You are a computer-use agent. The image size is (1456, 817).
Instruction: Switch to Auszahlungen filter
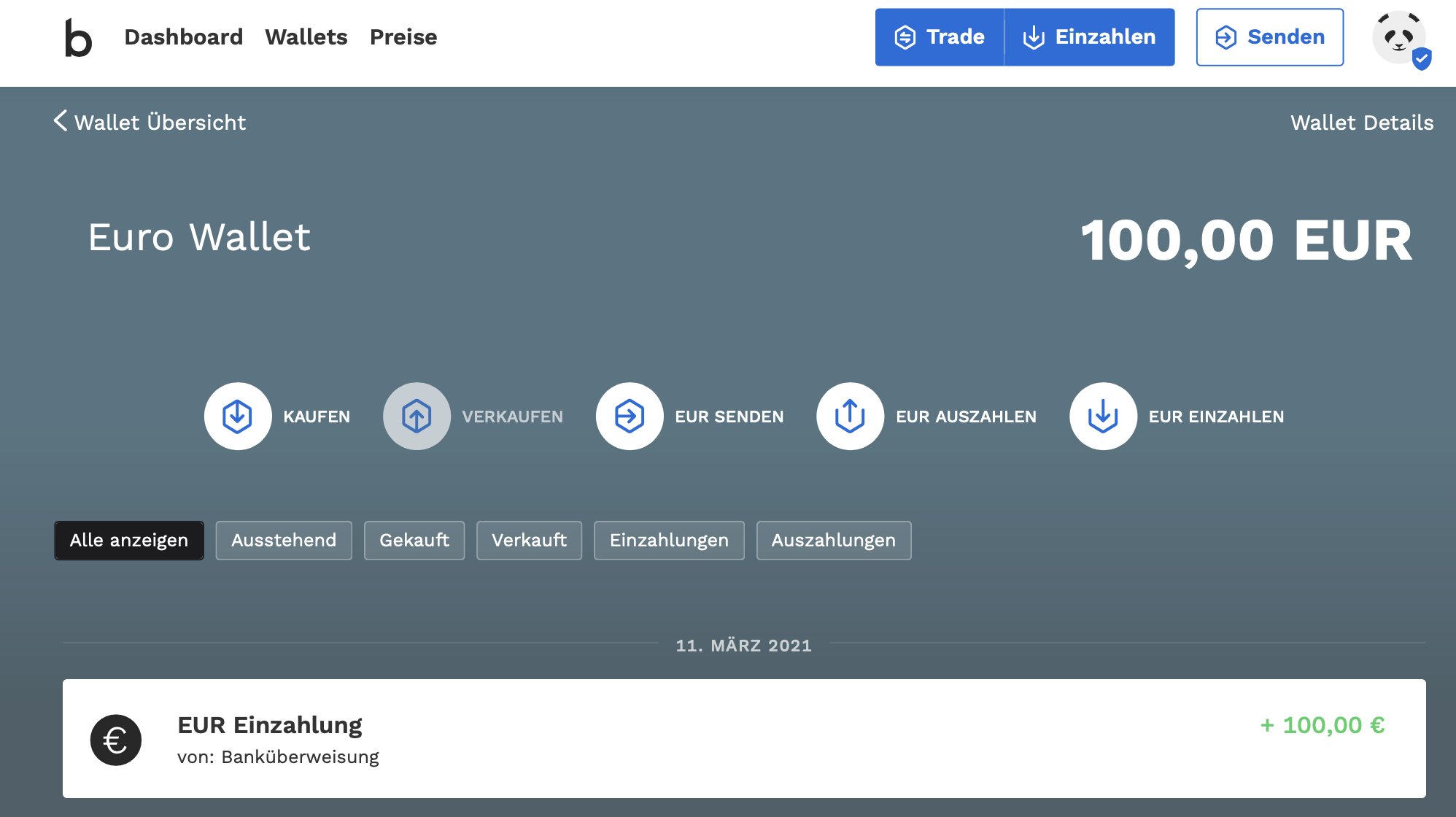[x=834, y=541]
